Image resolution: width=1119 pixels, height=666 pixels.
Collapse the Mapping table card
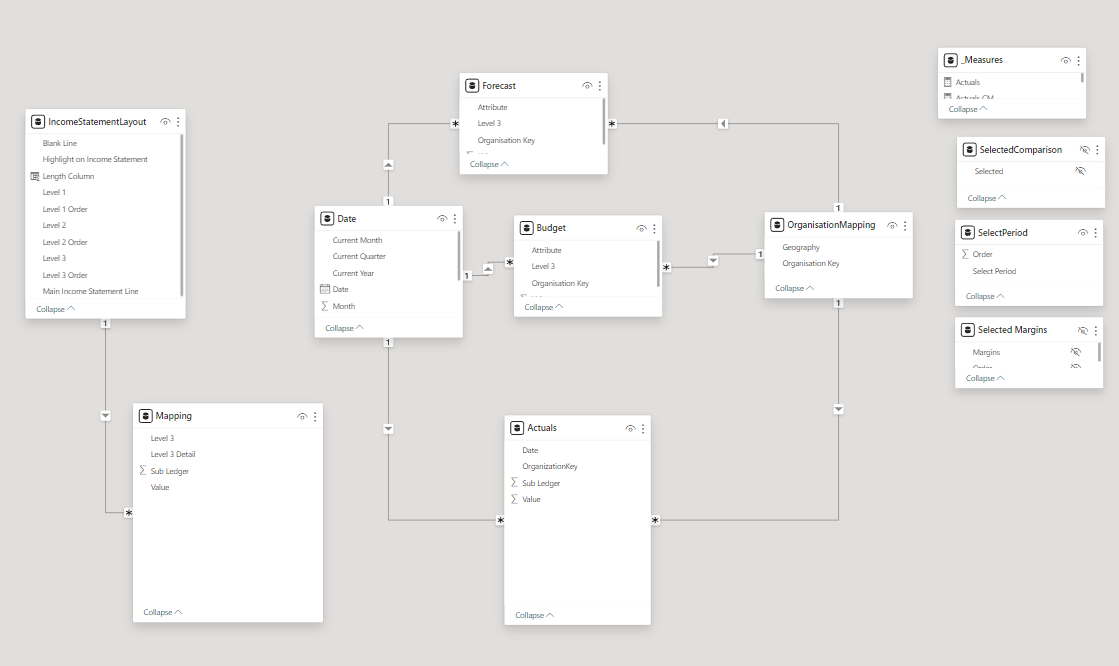point(162,612)
